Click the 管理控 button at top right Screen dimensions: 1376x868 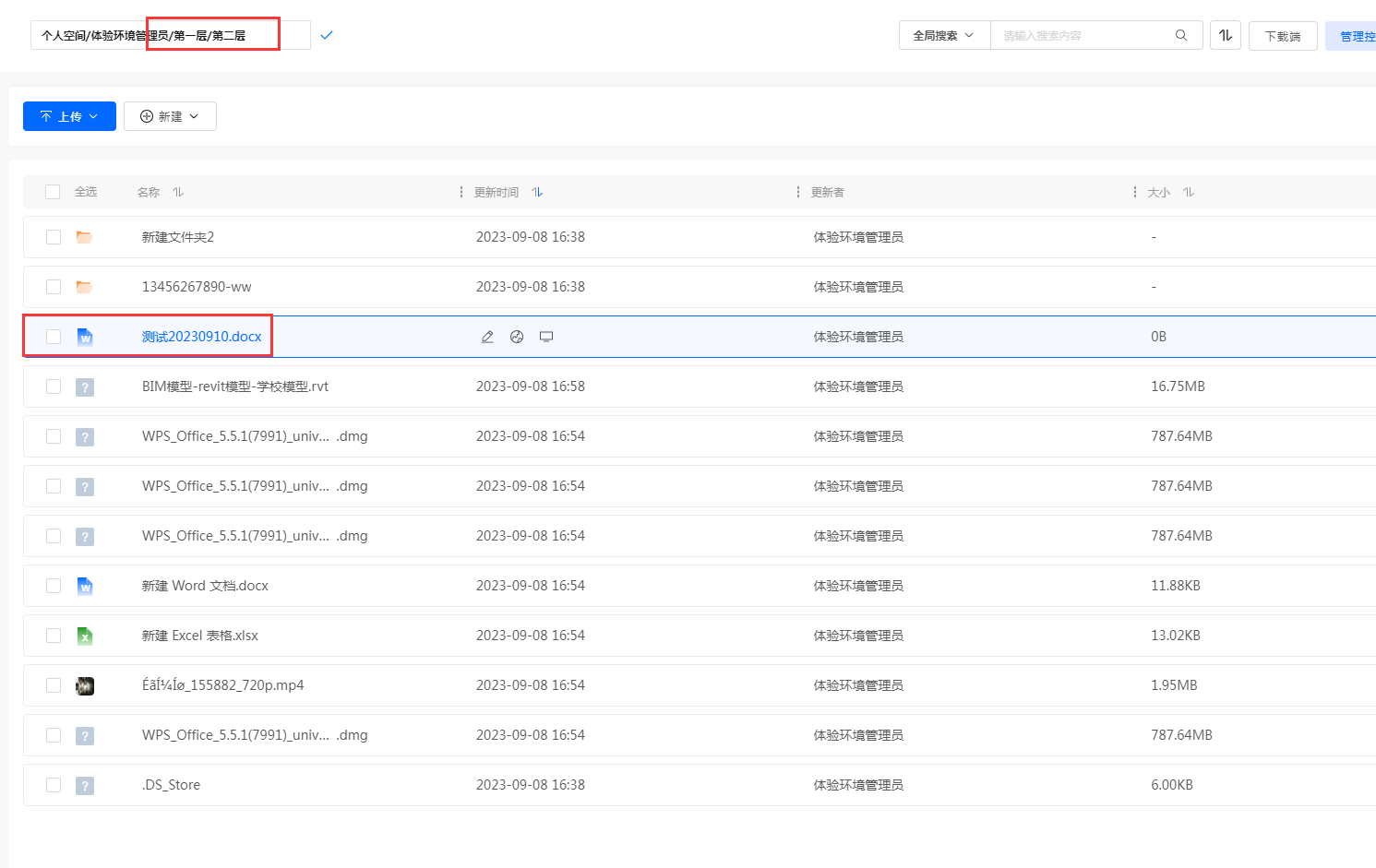(x=1352, y=36)
